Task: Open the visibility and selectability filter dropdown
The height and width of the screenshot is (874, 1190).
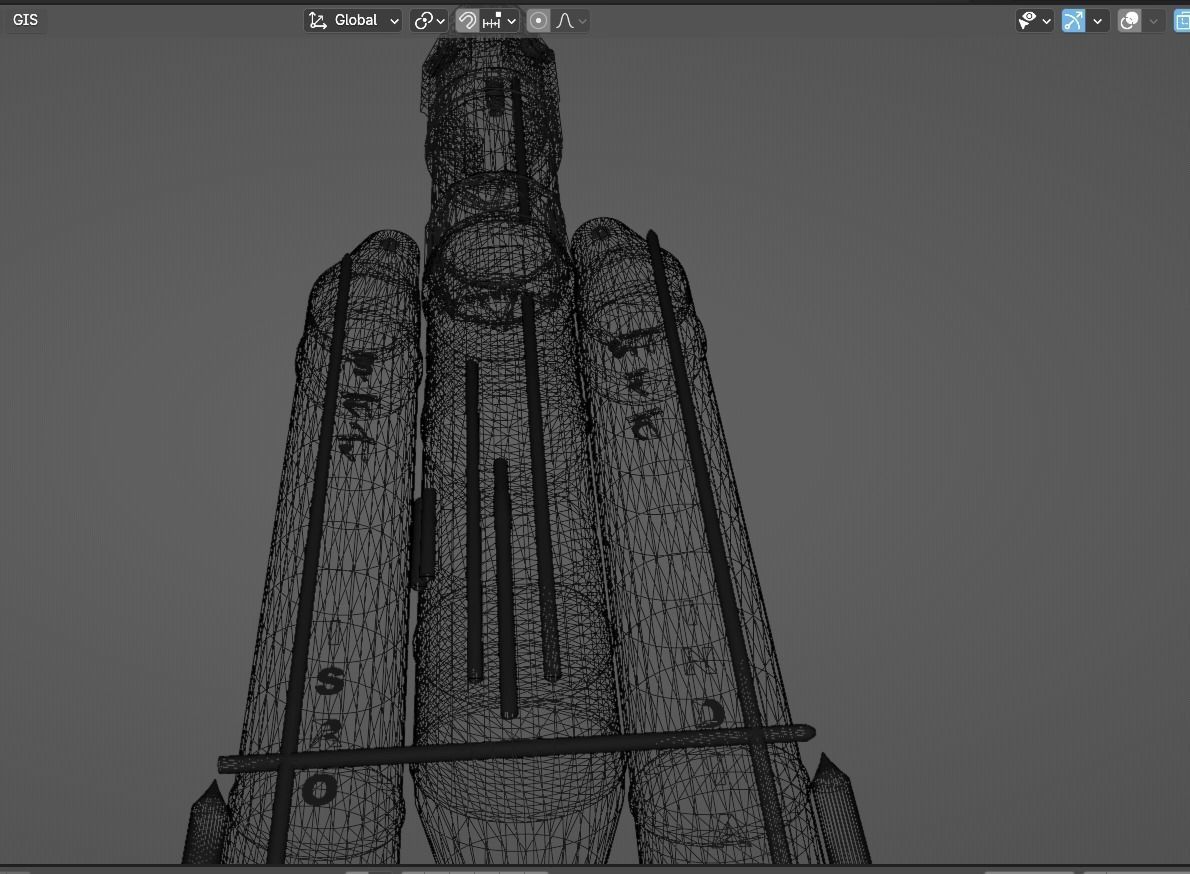Action: (1034, 20)
